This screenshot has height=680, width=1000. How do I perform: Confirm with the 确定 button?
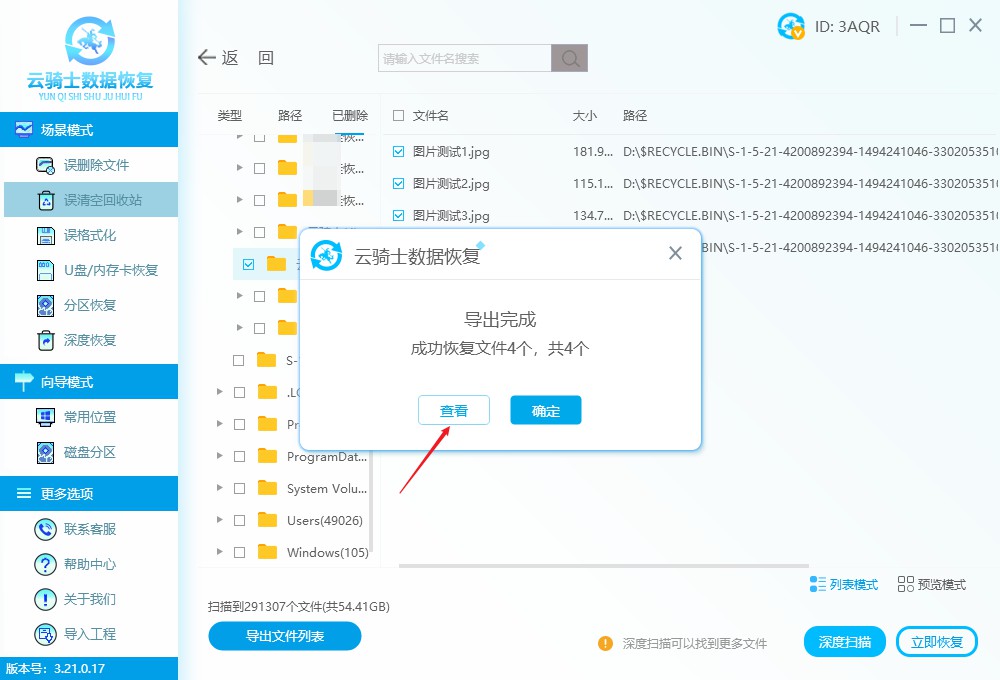[x=546, y=410]
